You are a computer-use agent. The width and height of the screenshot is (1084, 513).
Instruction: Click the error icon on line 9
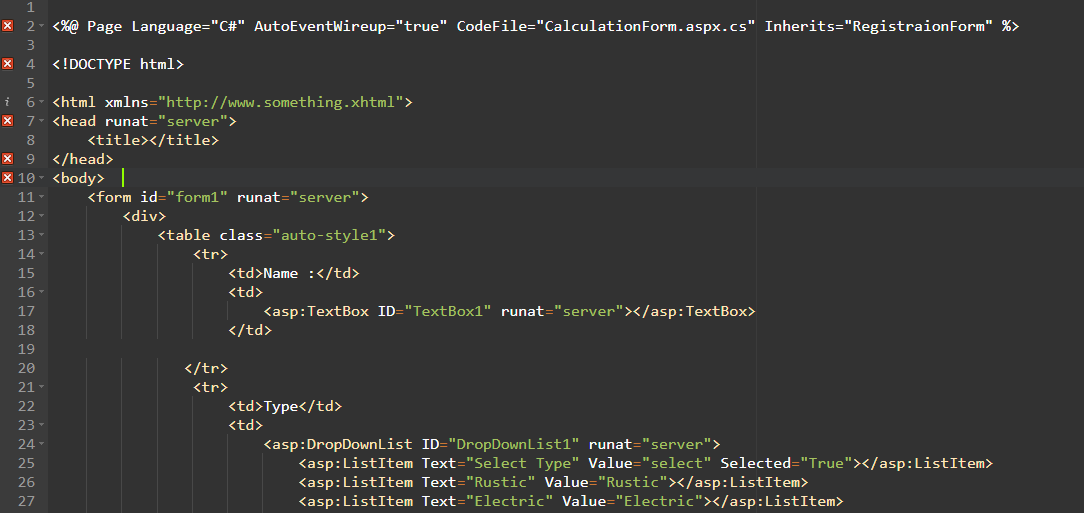(x=8, y=159)
